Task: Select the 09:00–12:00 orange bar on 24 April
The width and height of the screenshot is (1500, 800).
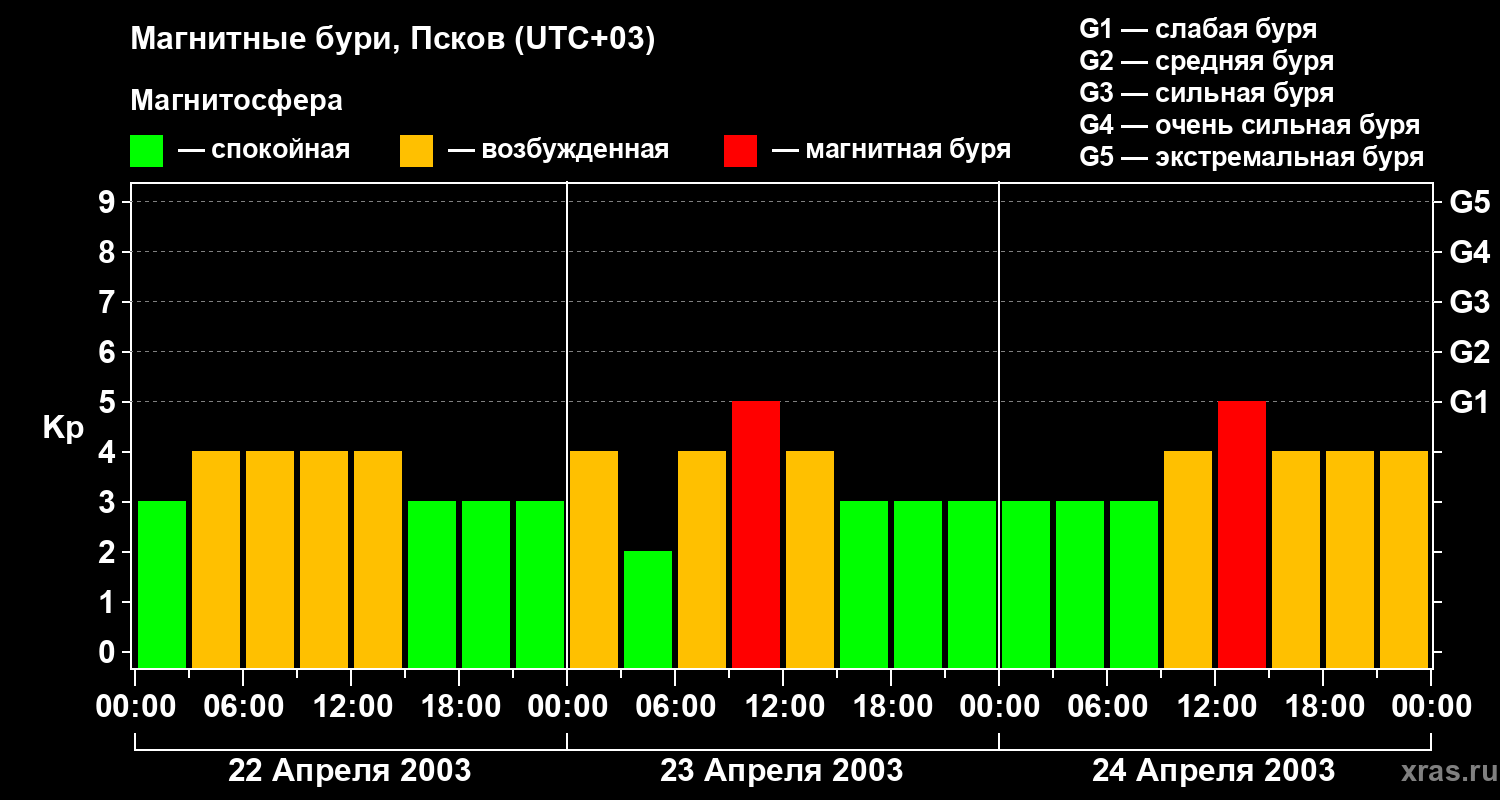Action: pyautogui.click(x=1188, y=559)
